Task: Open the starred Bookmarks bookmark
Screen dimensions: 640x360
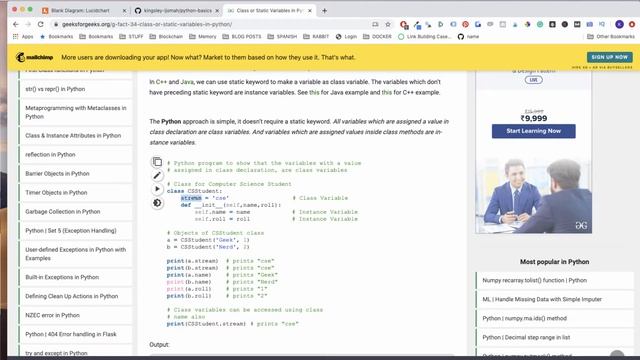Action: [57, 37]
